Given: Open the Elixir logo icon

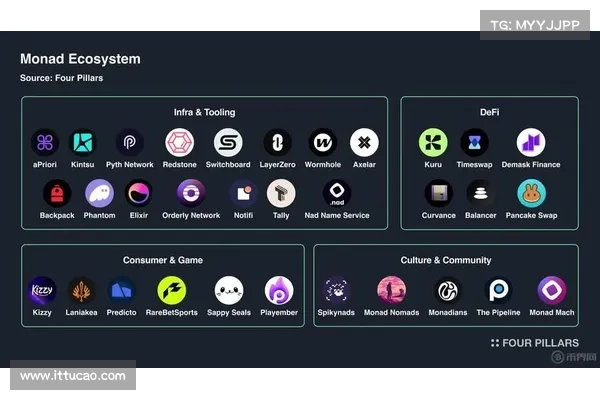Looking at the screenshot, I should (x=139, y=193).
